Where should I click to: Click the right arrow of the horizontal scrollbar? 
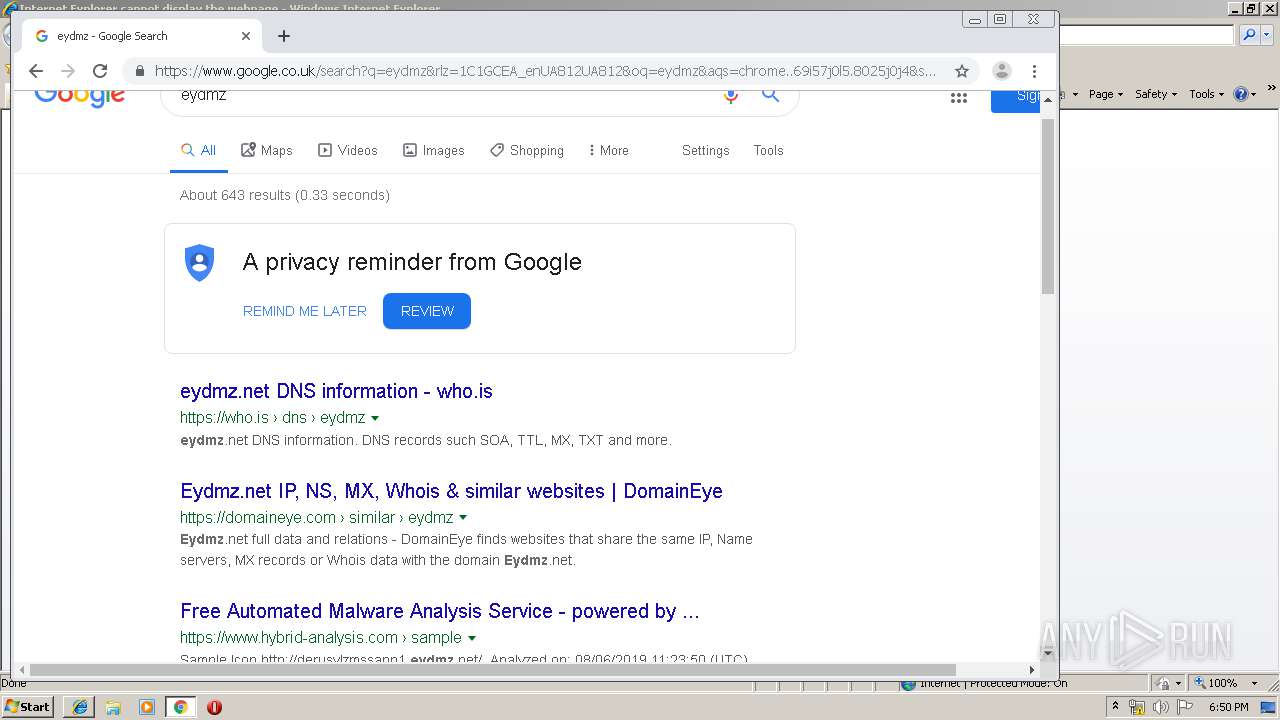[x=1031, y=670]
